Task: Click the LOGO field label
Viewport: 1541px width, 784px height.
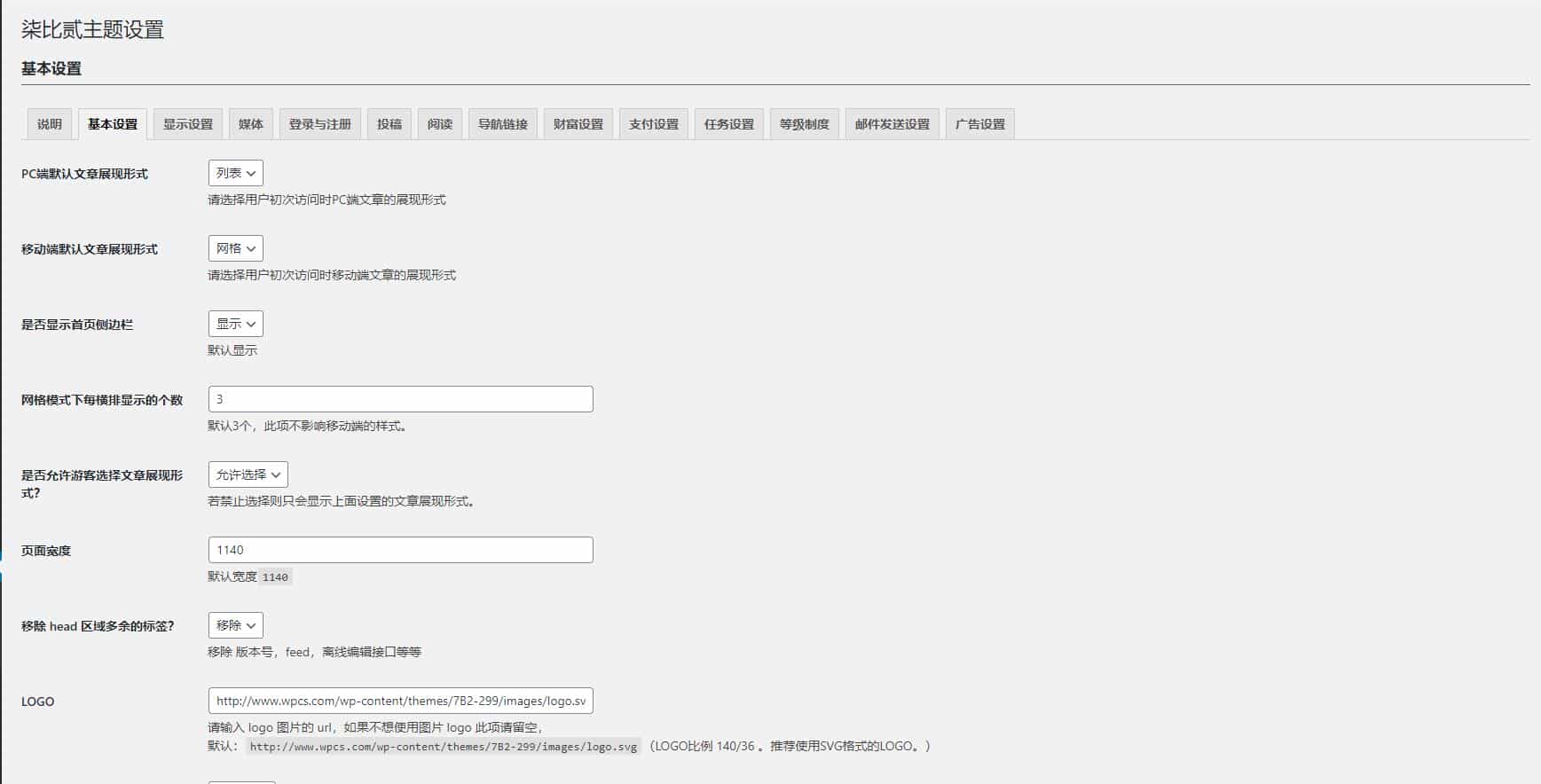Action: (x=38, y=702)
